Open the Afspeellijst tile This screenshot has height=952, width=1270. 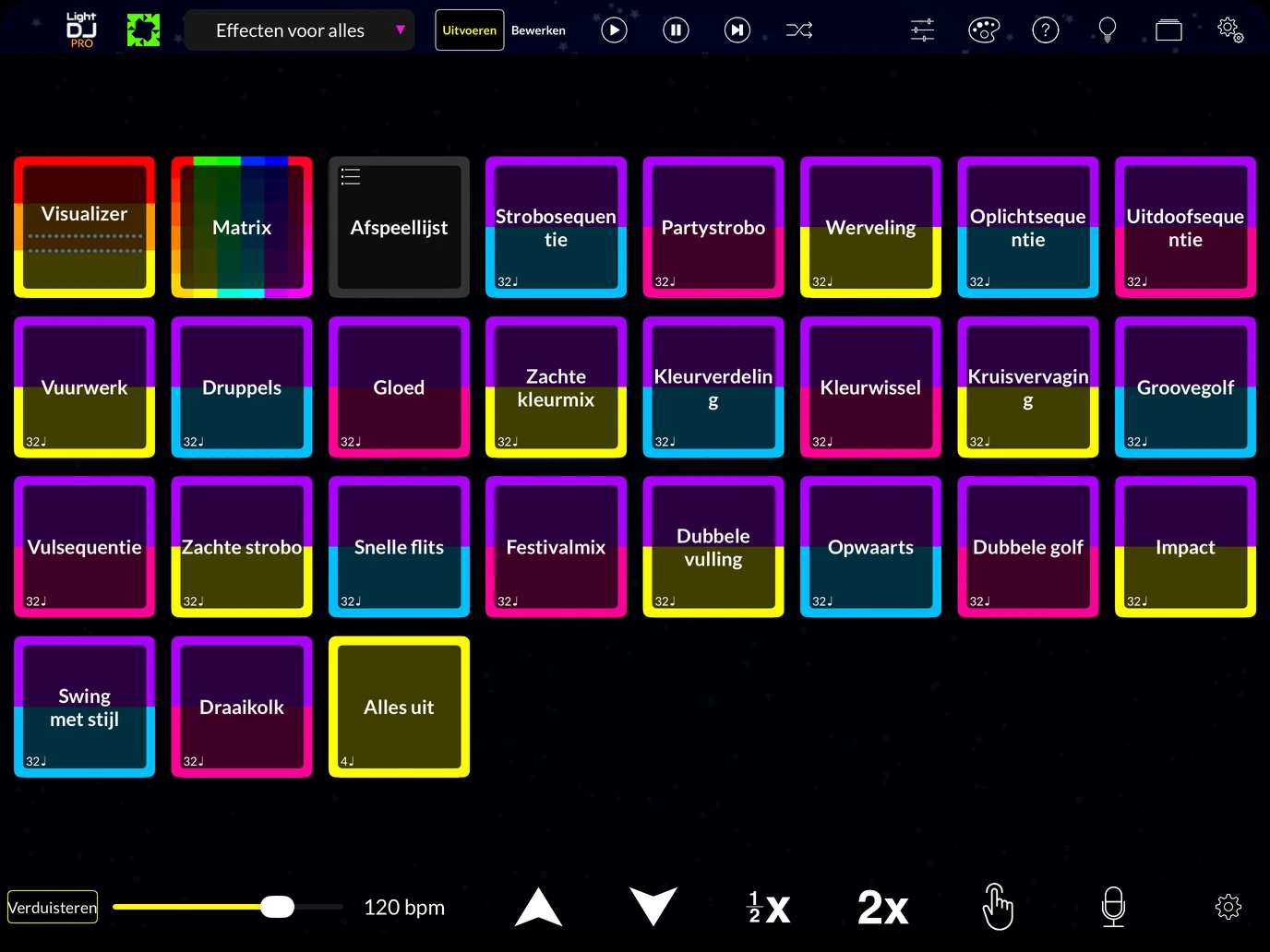399,227
